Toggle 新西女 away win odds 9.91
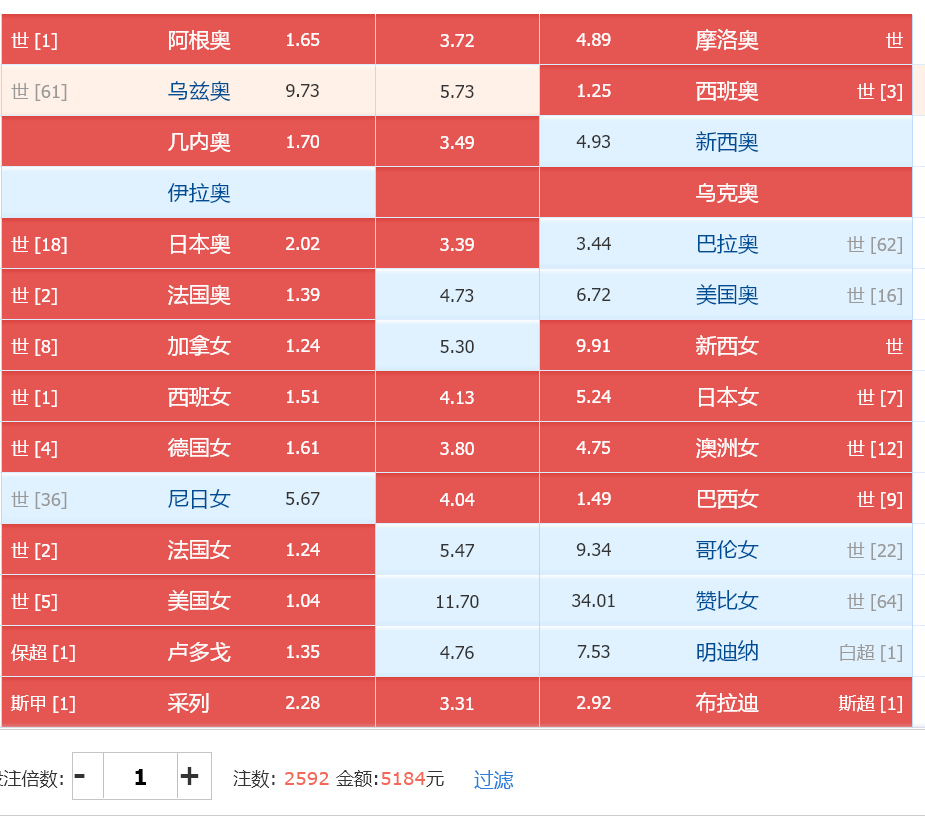 [726, 346]
